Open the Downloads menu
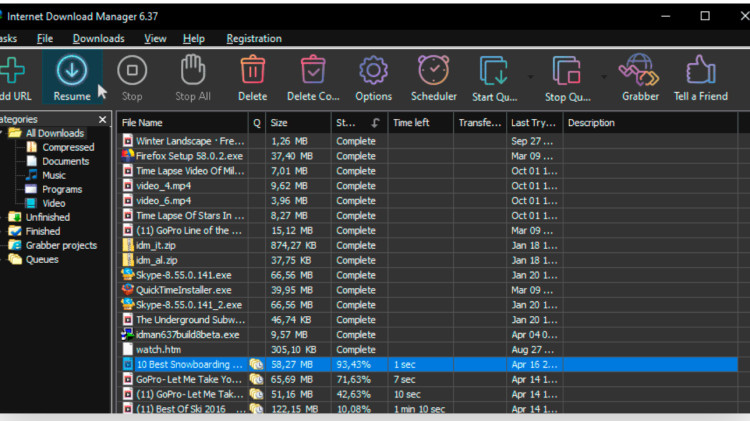The width and height of the screenshot is (750, 421). (x=99, y=39)
